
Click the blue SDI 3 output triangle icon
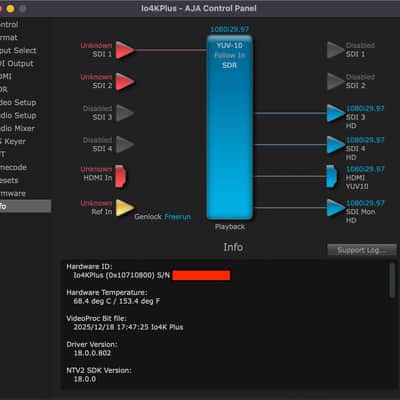pos(336,113)
